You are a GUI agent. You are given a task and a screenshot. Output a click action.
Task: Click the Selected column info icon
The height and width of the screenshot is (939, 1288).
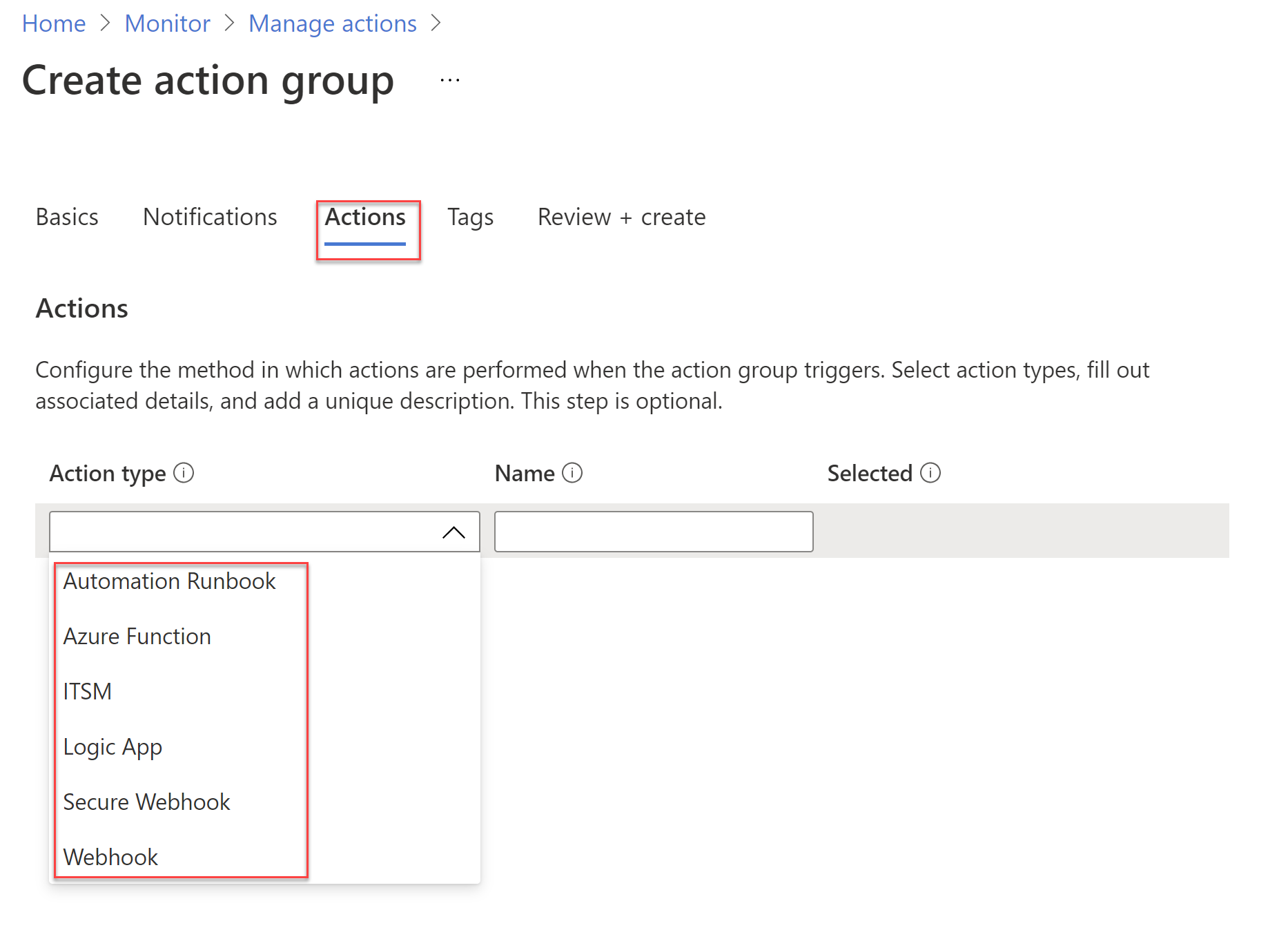[x=930, y=473]
